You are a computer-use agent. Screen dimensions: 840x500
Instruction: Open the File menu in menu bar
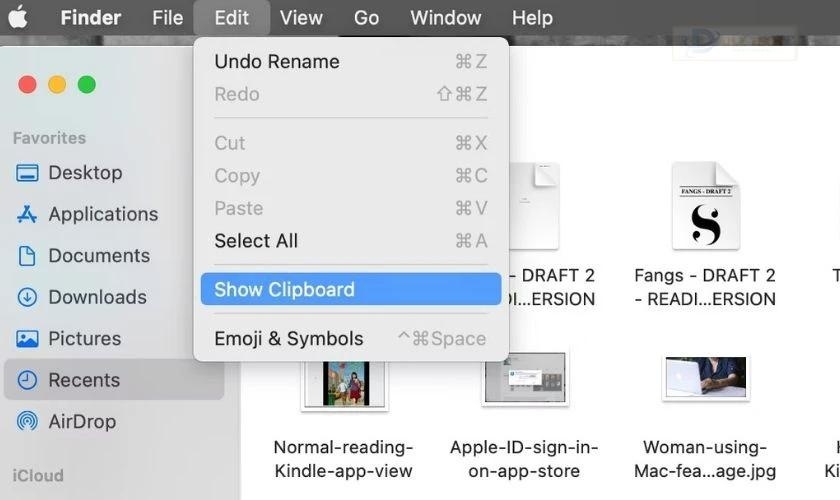168,17
